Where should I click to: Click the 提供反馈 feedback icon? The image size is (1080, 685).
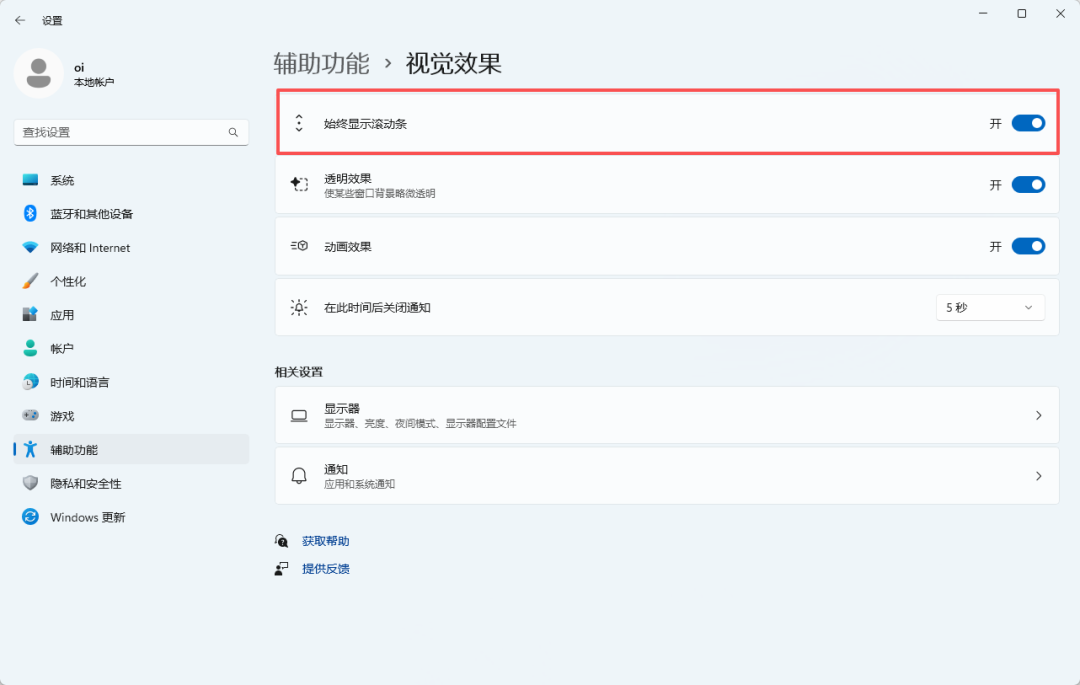click(x=282, y=569)
